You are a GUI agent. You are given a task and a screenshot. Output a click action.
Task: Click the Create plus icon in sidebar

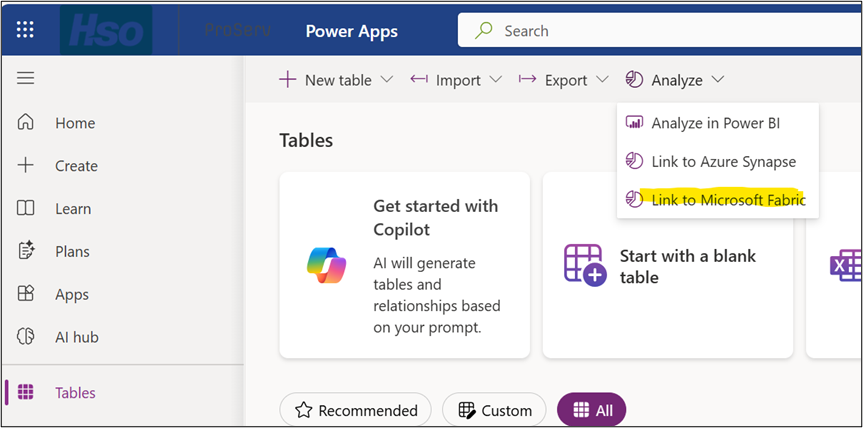pos(26,166)
